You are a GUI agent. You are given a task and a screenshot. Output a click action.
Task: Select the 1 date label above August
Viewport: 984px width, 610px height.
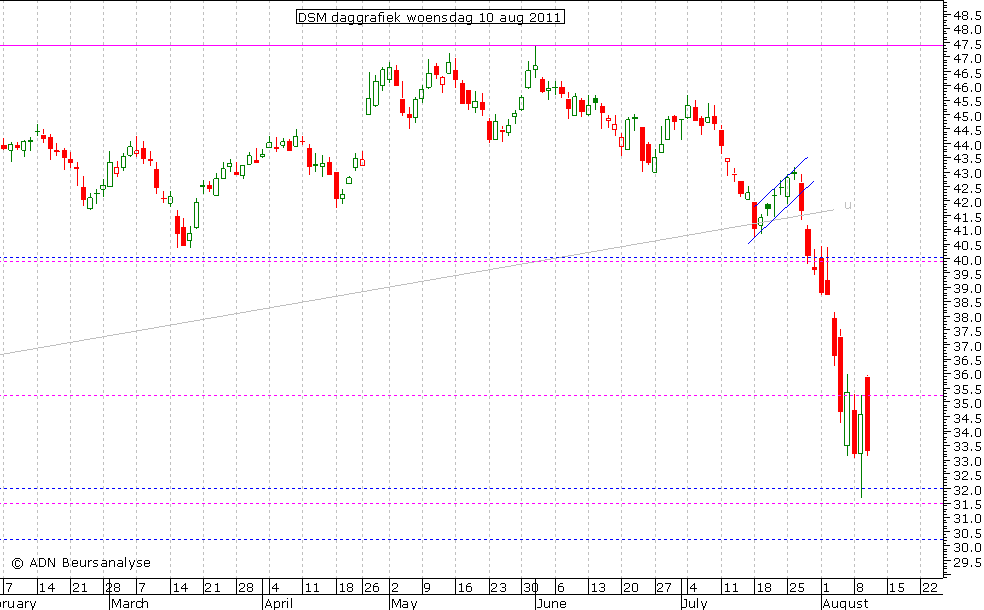pos(826,588)
